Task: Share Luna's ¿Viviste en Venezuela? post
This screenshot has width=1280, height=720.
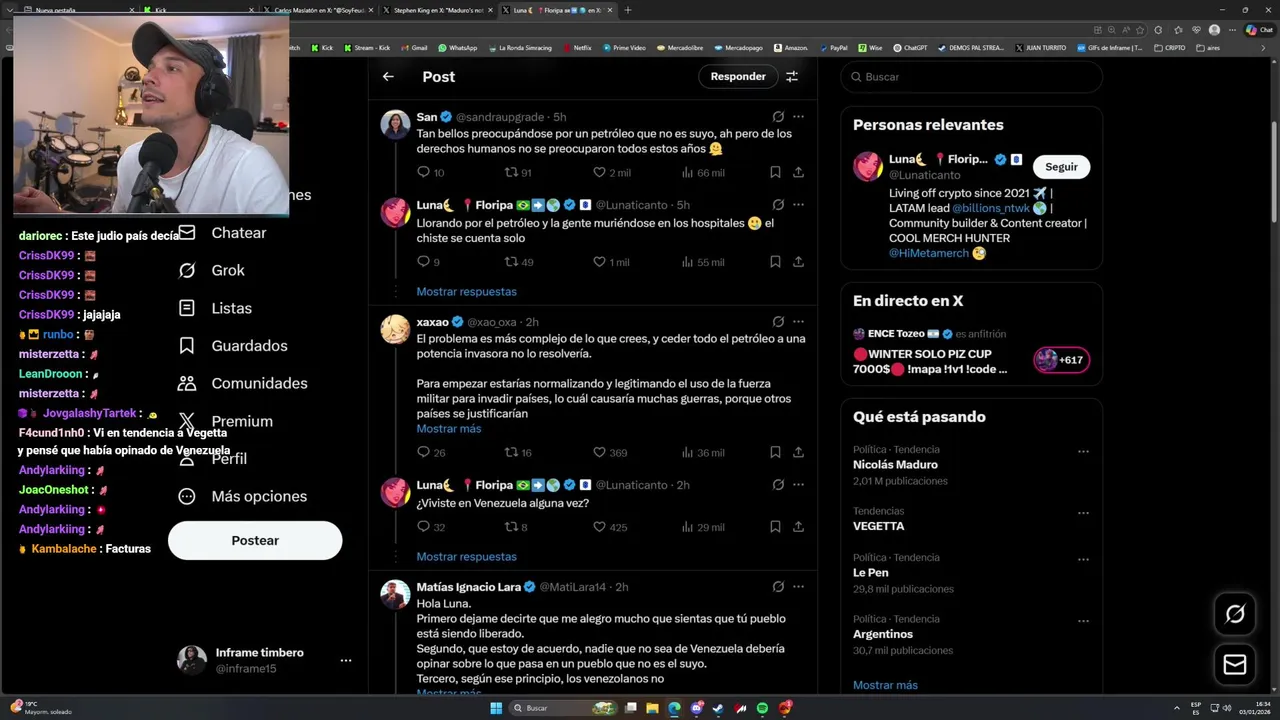Action: [798, 527]
